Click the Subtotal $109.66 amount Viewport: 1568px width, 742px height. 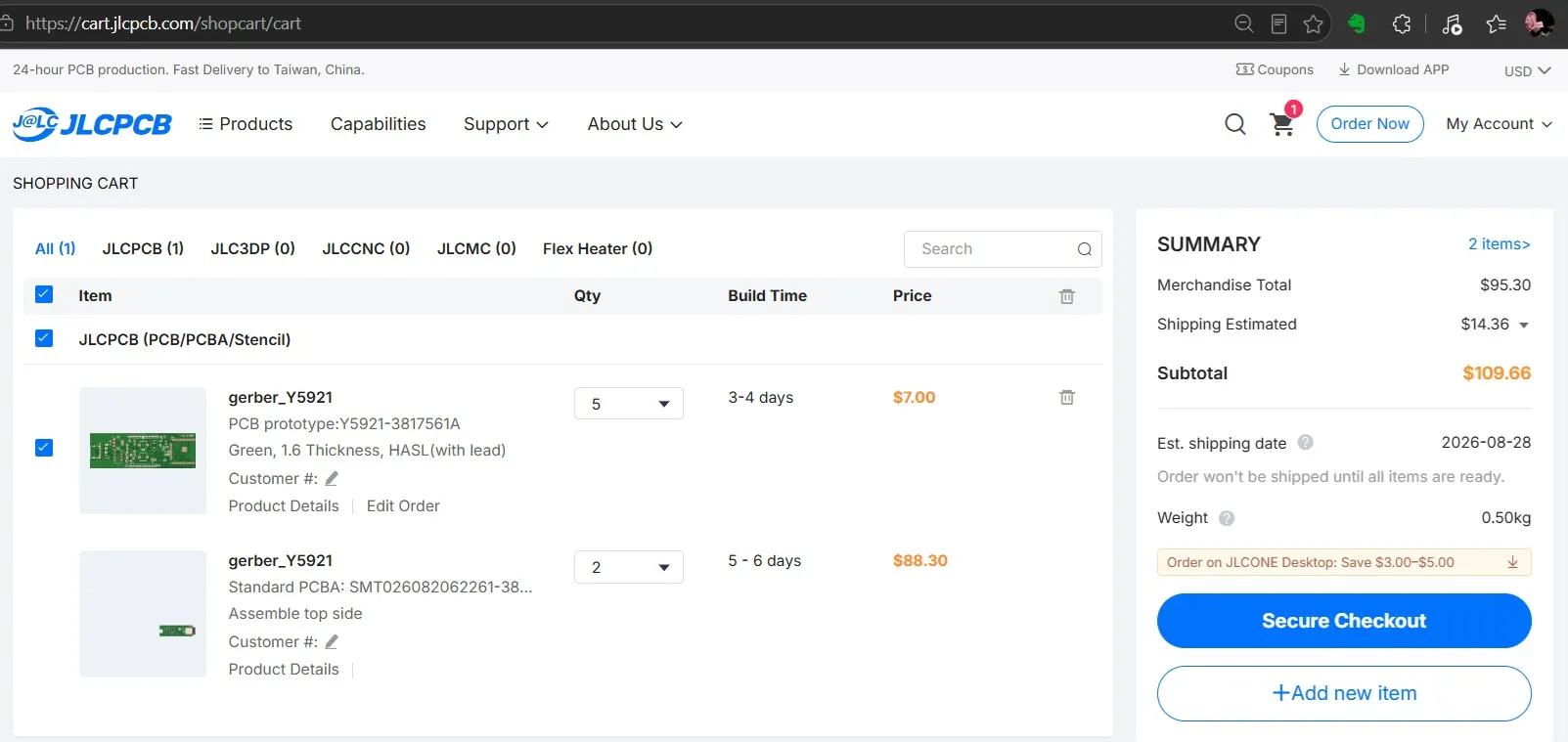[1497, 373]
